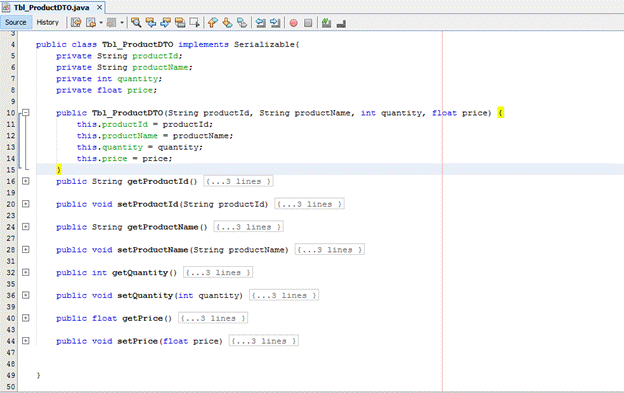The image size is (624, 393).
Task: Click the quantity field name on line 7
Action: point(137,79)
